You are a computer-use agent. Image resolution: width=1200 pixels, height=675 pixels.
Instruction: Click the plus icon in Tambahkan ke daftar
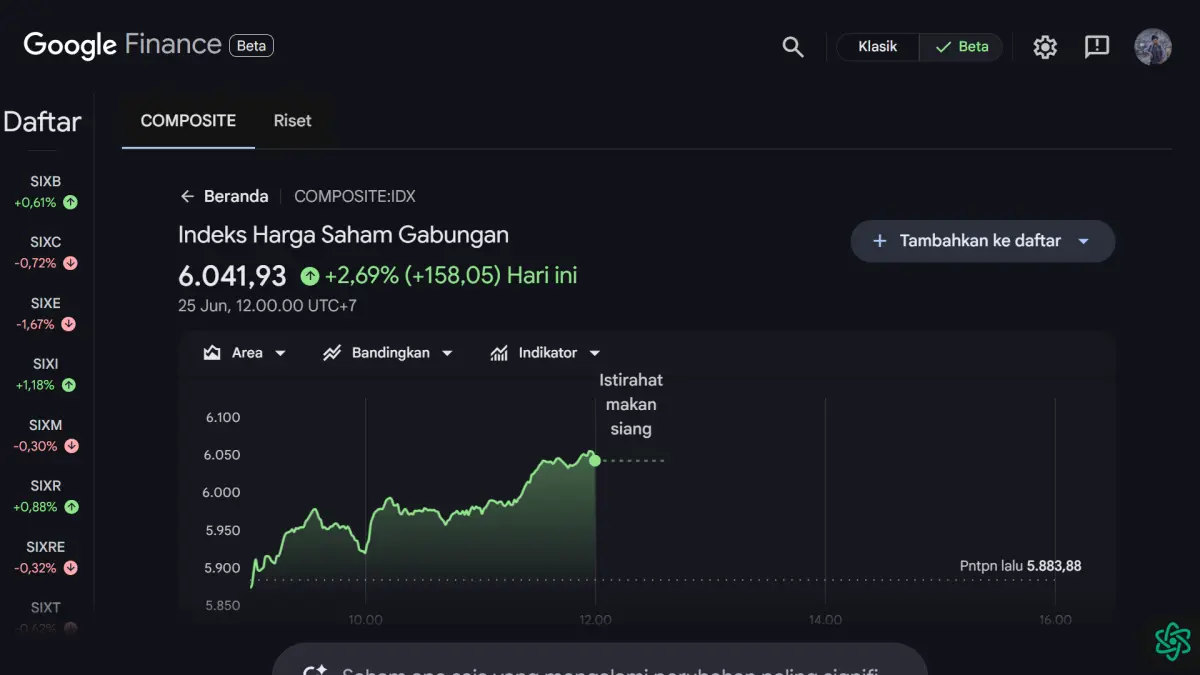[880, 241]
